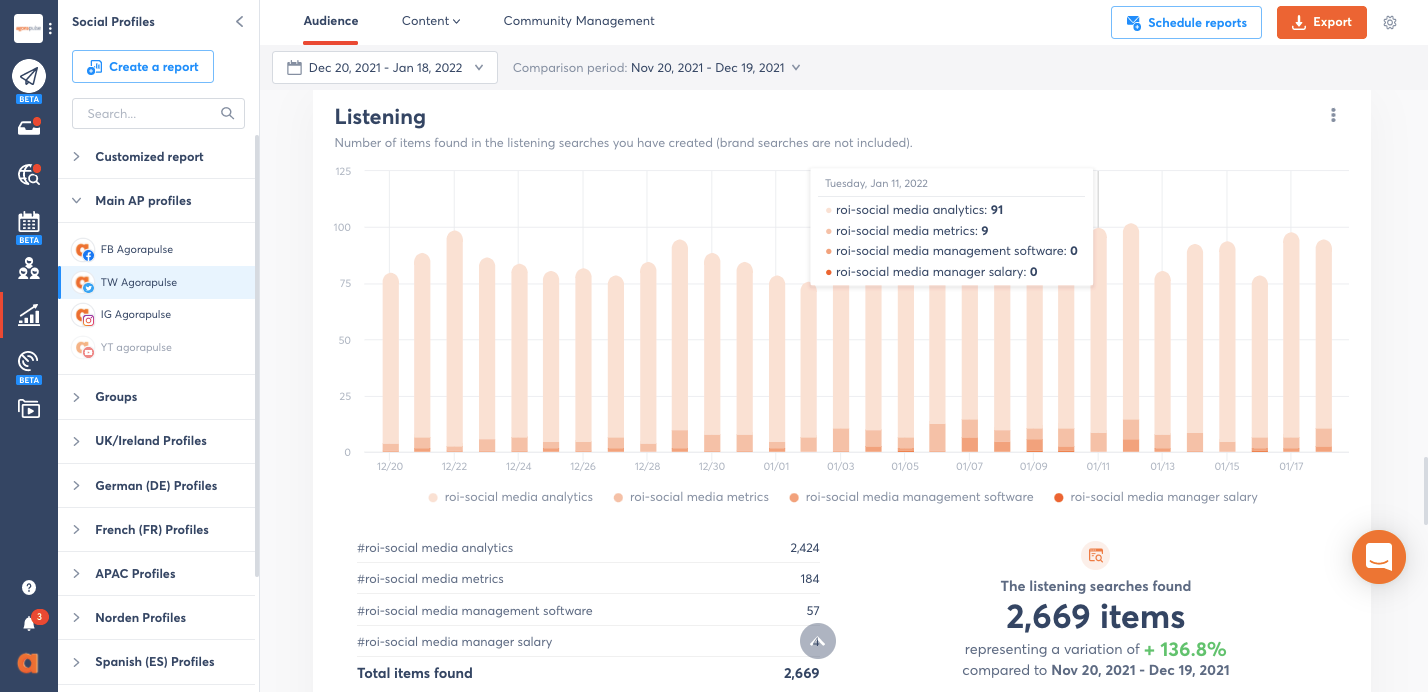Open the inbox icon in sidebar
Image resolution: width=1428 pixels, height=692 pixels.
coord(29,127)
